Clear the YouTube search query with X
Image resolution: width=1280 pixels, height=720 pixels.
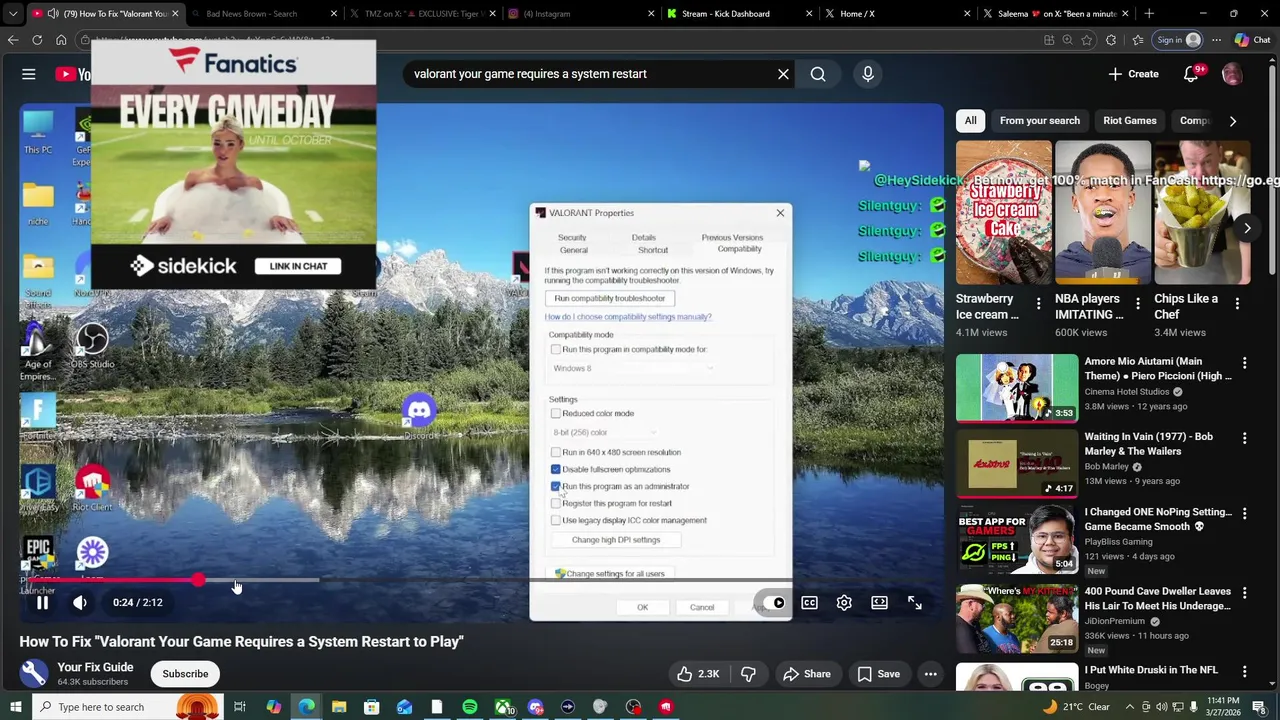point(783,74)
